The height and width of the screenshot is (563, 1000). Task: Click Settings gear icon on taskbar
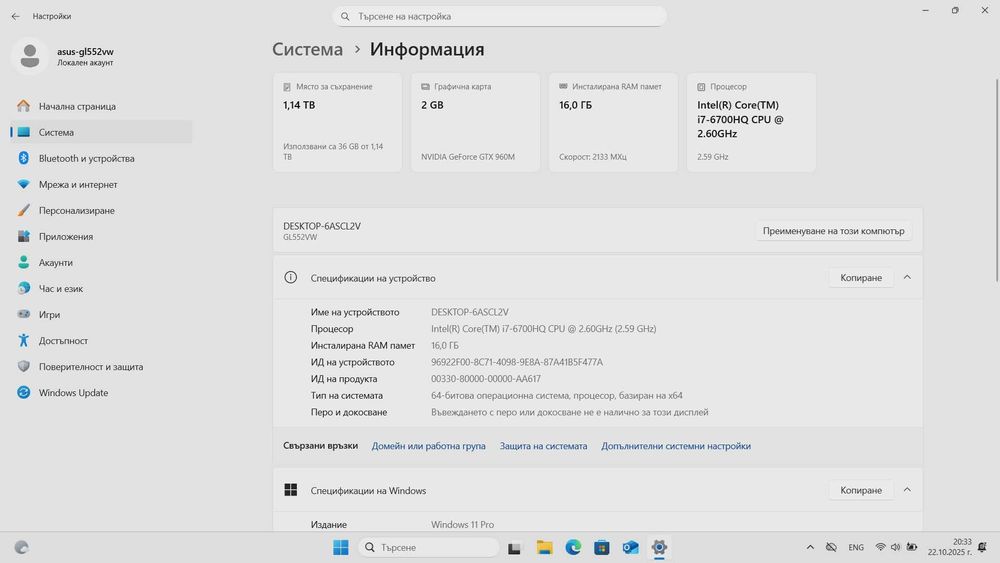click(659, 547)
